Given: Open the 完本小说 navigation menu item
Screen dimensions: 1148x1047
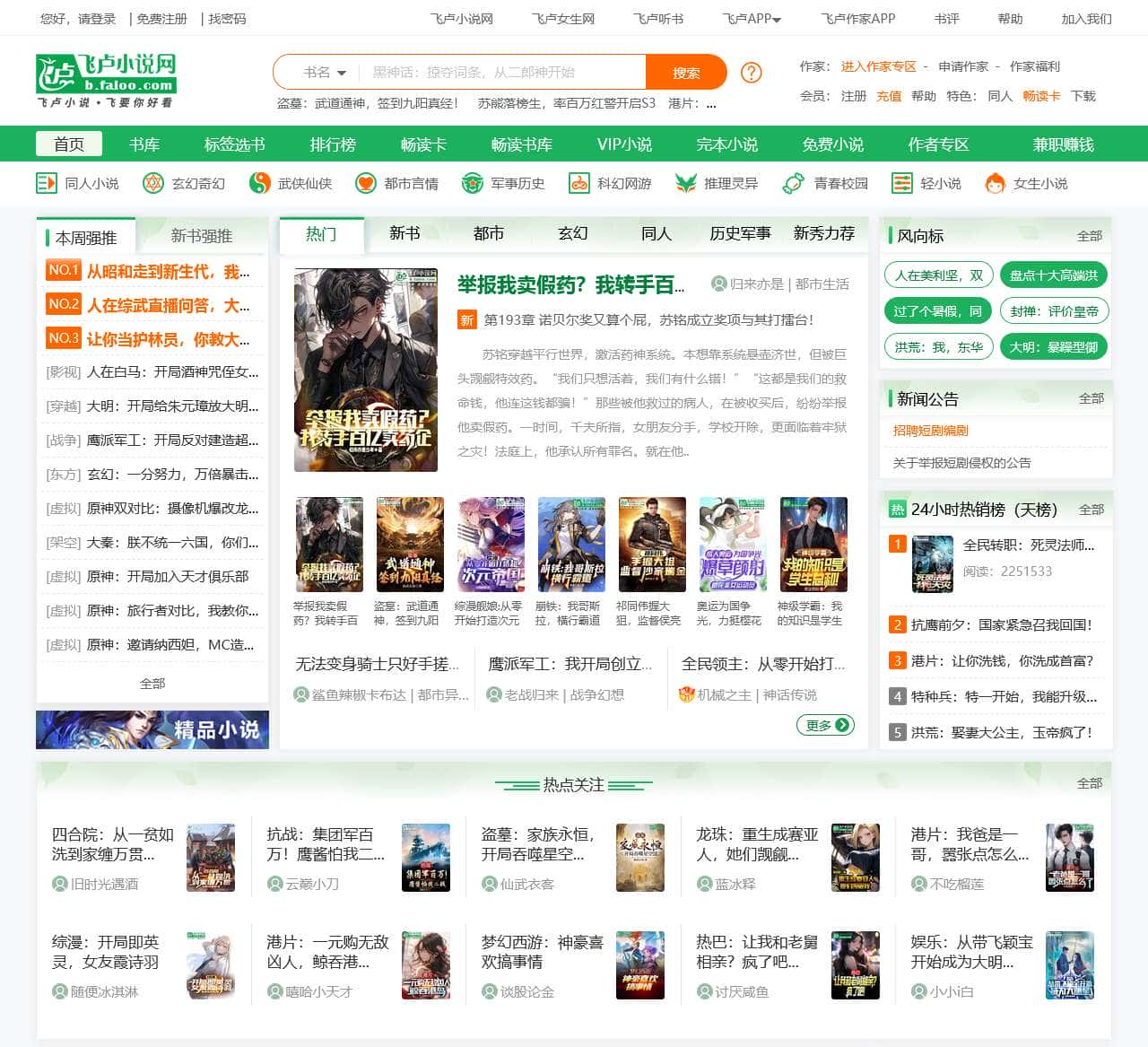Looking at the screenshot, I should pyautogui.click(x=726, y=144).
